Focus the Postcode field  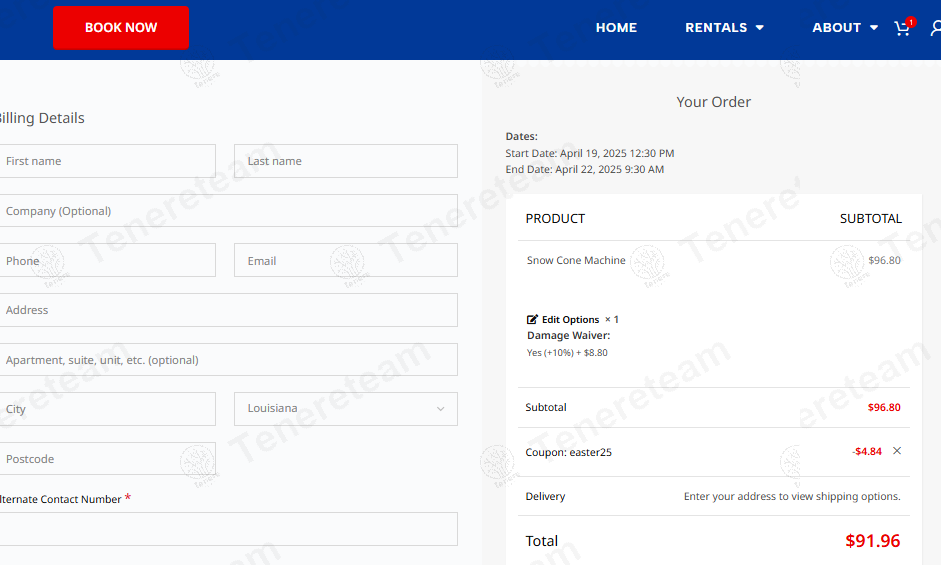[107, 459]
